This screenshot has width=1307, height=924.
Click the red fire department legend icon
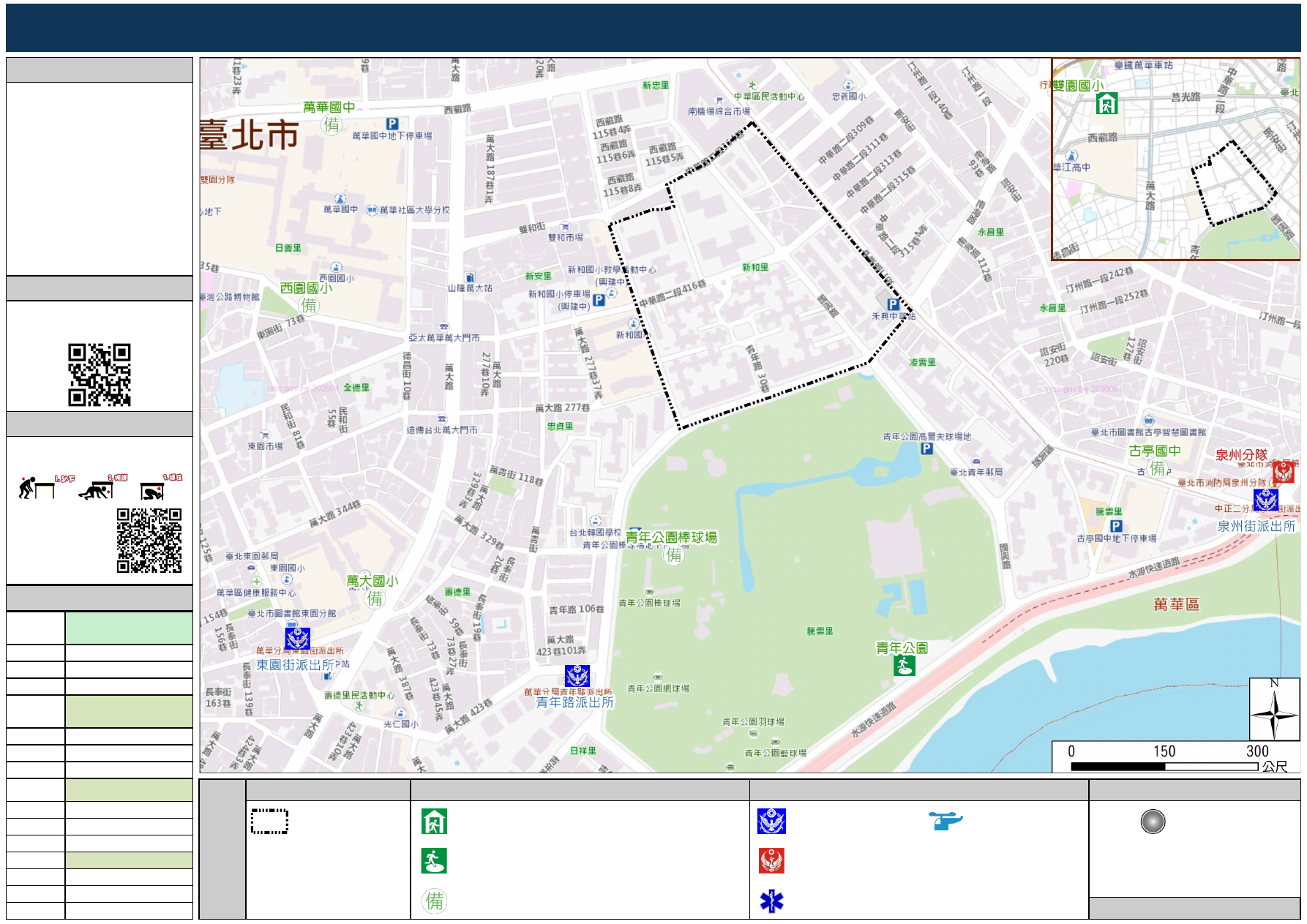coord(771,861)
